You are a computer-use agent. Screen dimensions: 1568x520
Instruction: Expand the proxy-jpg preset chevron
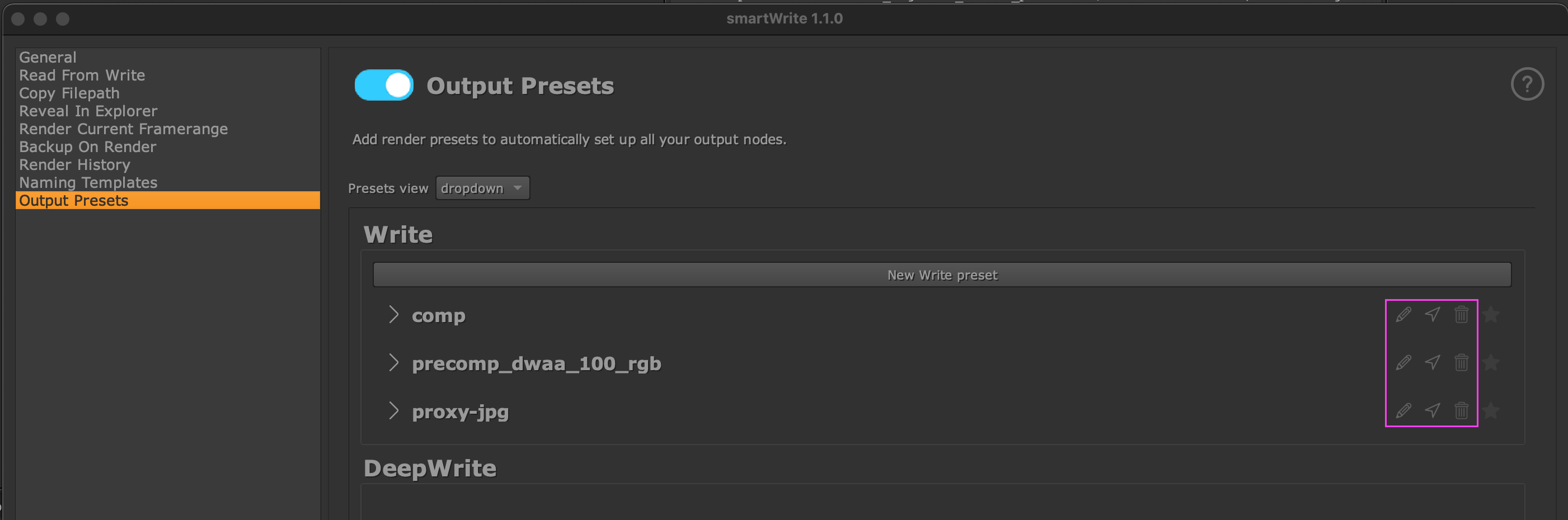393,411
